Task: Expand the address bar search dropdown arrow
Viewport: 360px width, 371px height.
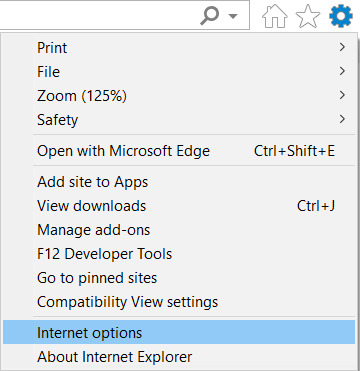Action: point(233,16)
